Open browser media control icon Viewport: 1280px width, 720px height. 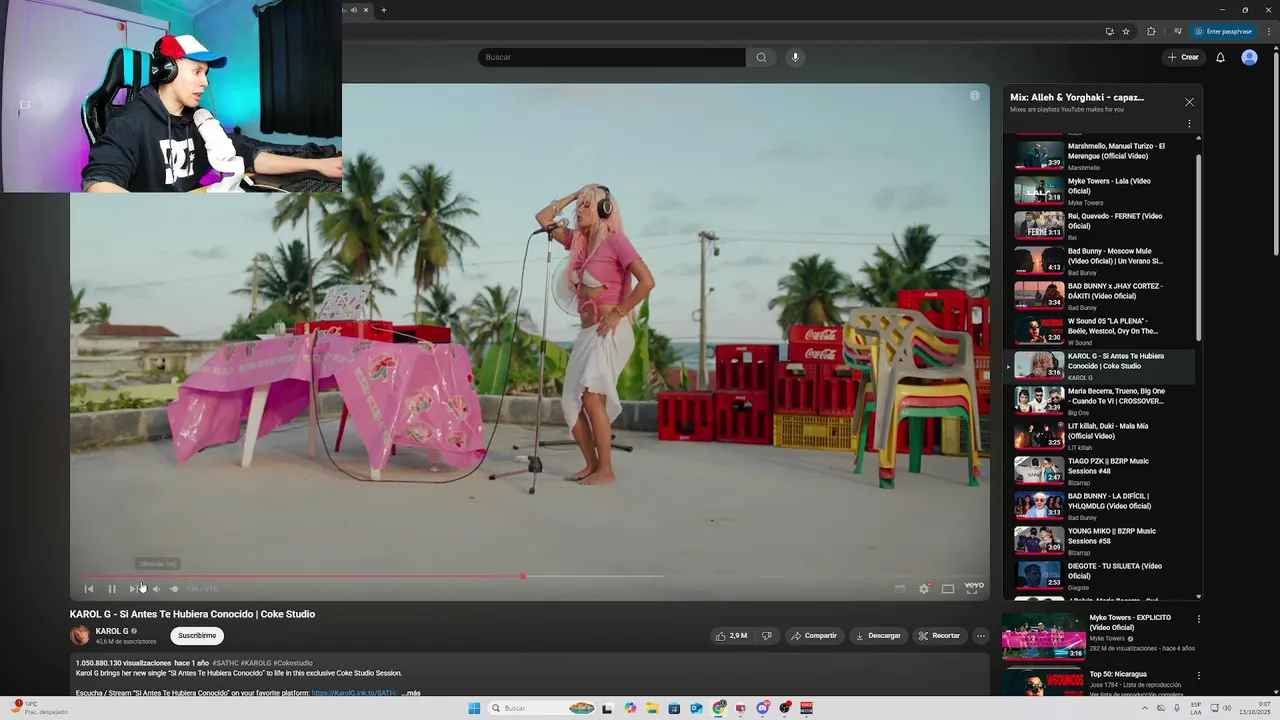(1177, 31)
